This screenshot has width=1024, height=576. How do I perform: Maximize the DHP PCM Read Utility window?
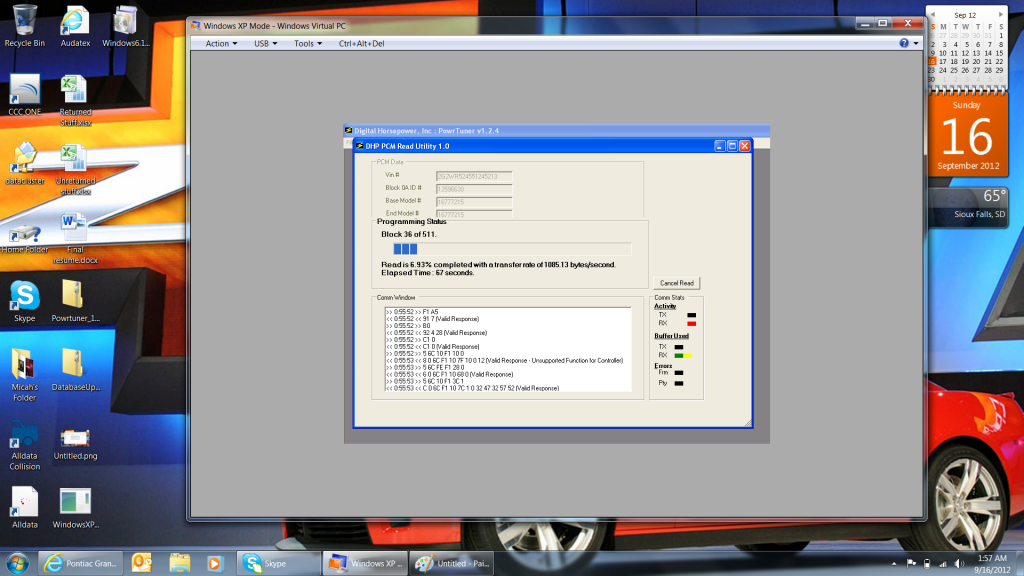point(732,146)
